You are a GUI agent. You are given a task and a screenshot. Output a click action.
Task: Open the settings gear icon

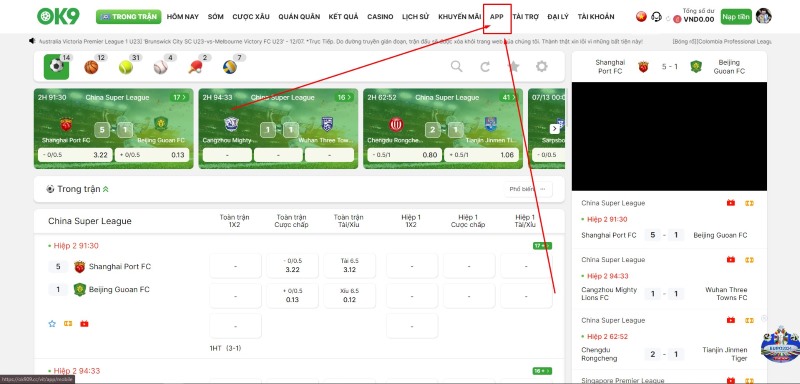pos(542,66)
